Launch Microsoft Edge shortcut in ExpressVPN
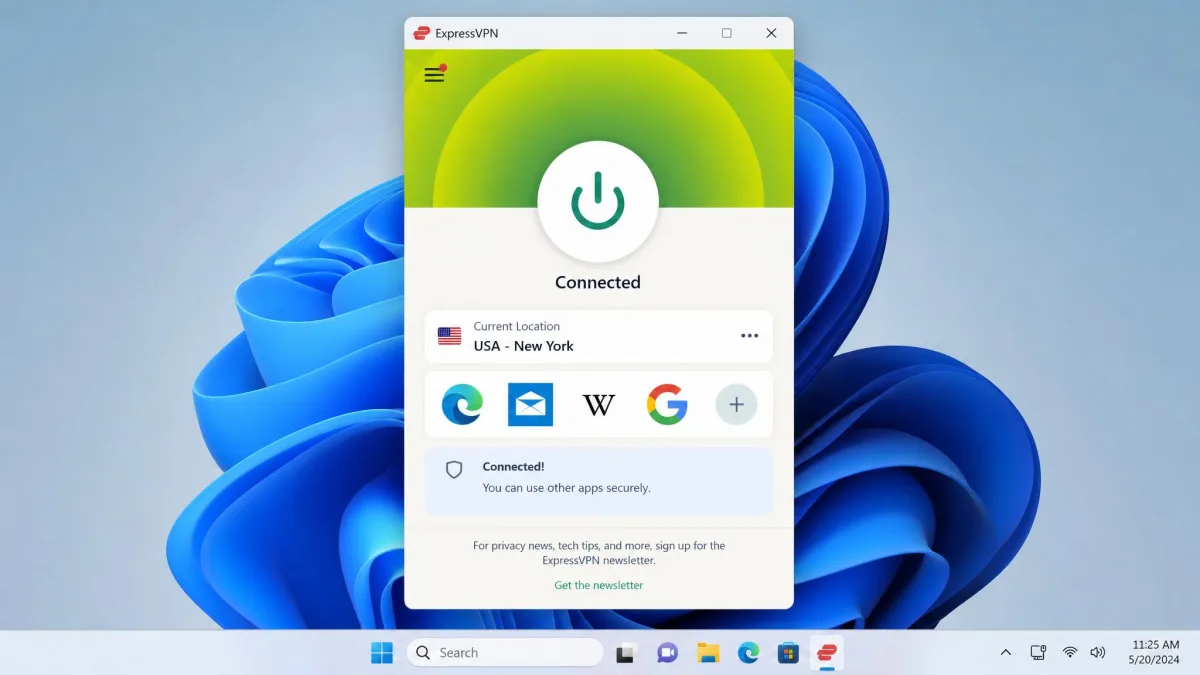This screenshot has width=1200, height=675. pos(462,405)
